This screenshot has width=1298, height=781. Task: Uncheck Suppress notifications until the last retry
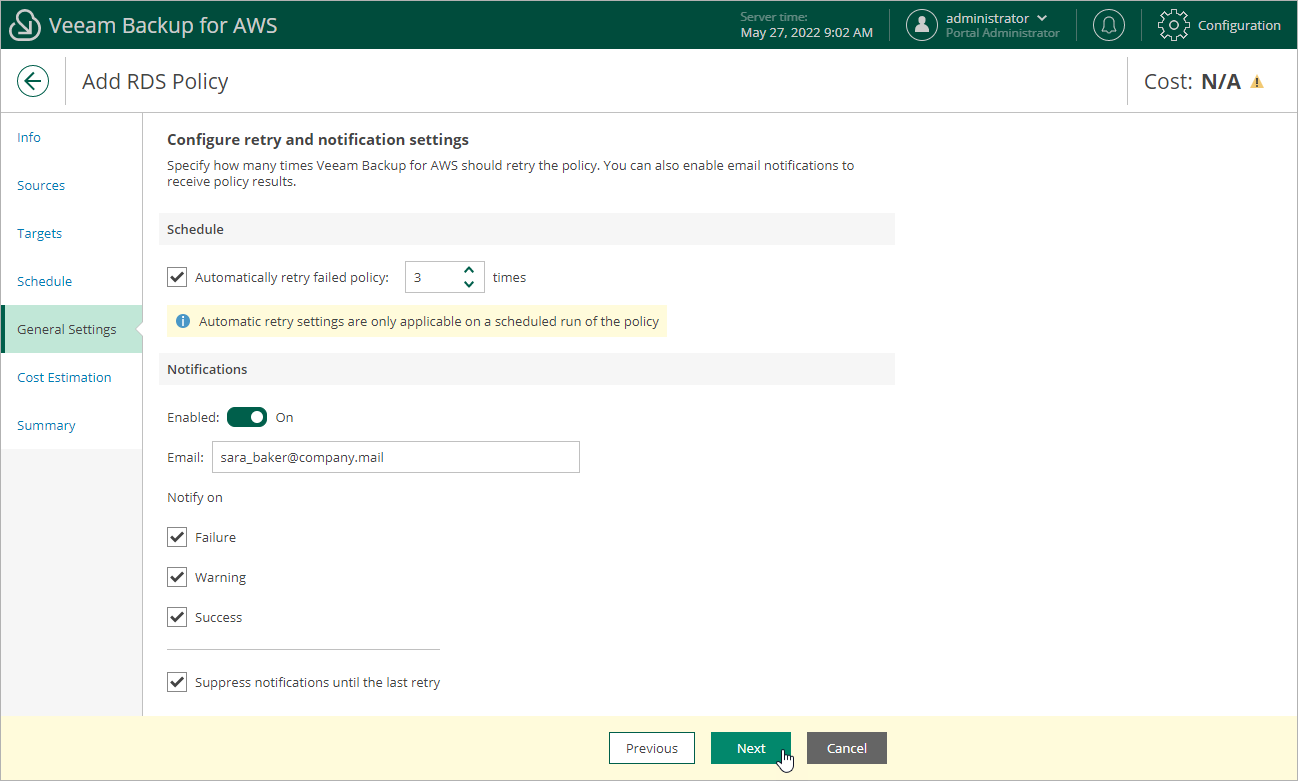click(177, 682)
